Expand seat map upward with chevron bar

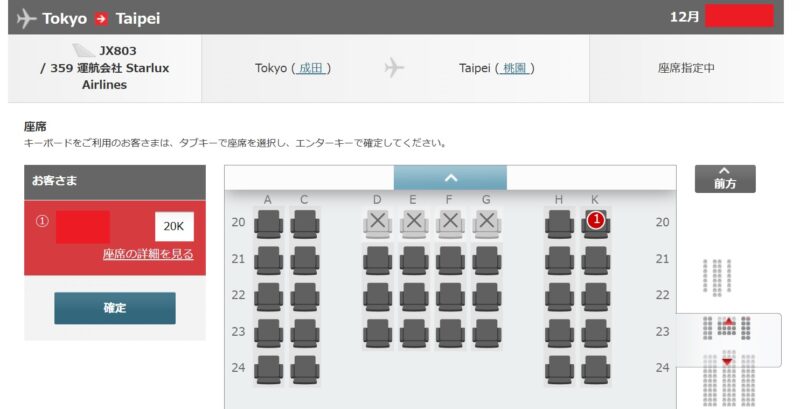(x=450, y=178)
